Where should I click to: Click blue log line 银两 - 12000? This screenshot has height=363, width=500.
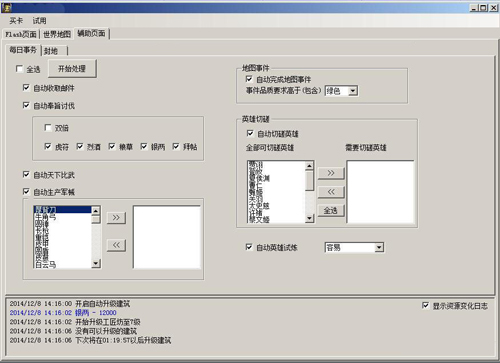coord(63,313)
